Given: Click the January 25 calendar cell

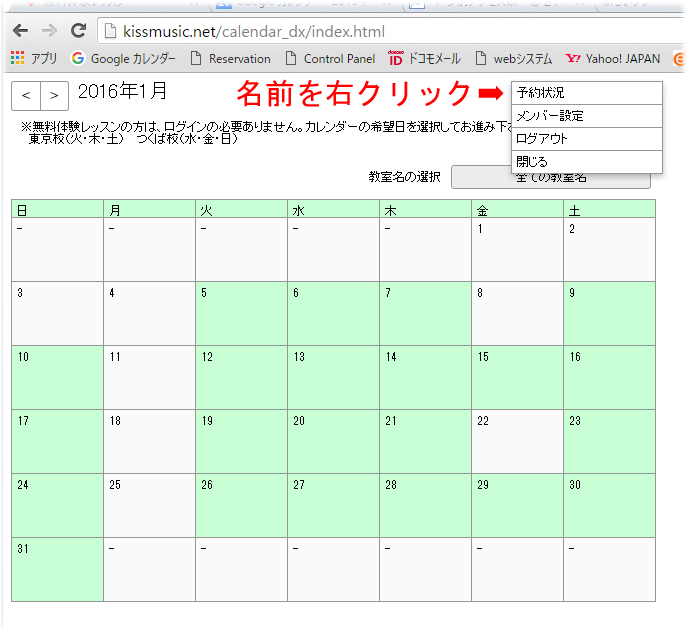Looking at the screenshot, I should (149, 506).
